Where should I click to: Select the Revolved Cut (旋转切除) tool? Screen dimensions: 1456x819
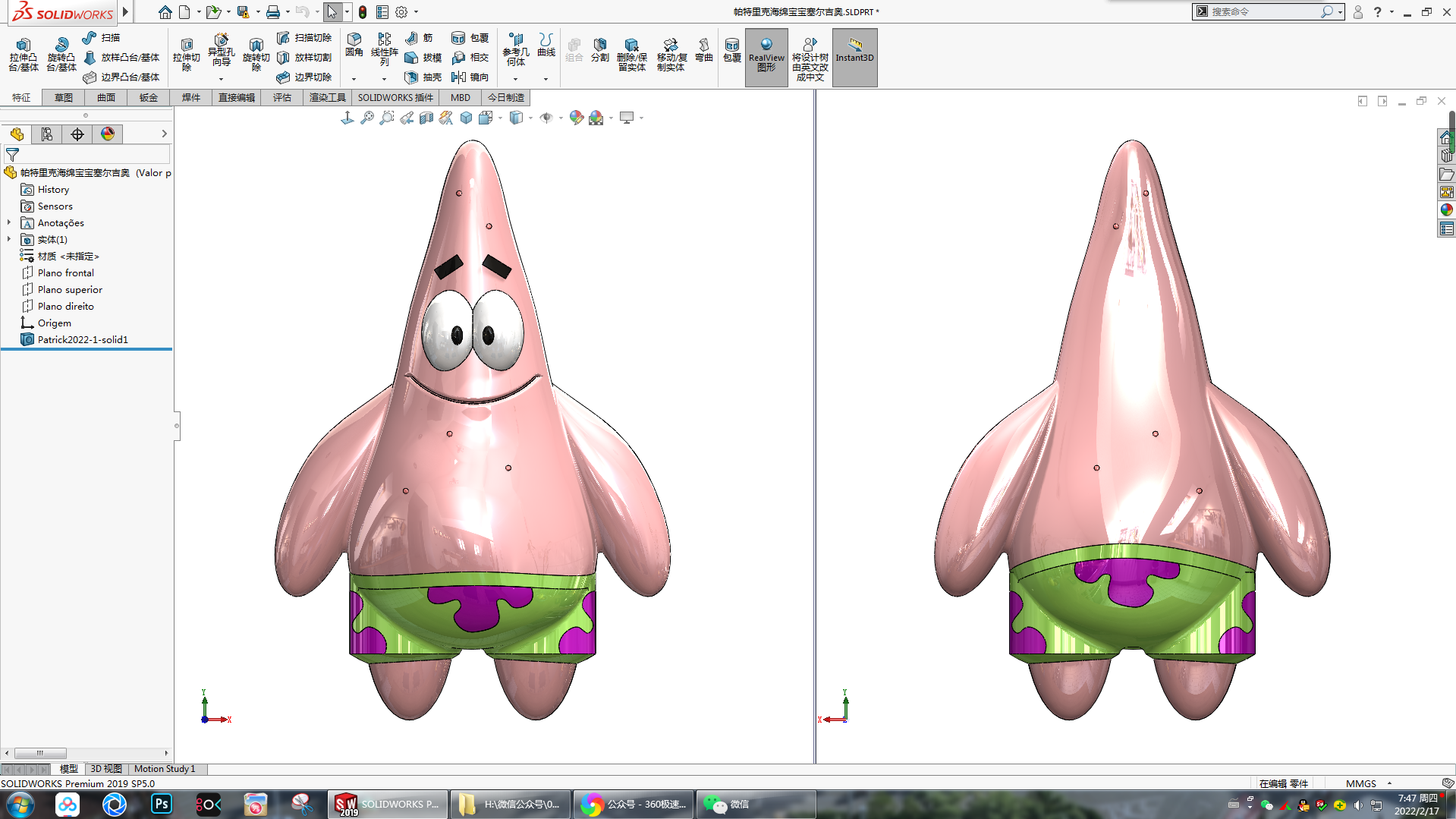click(256, 55)
